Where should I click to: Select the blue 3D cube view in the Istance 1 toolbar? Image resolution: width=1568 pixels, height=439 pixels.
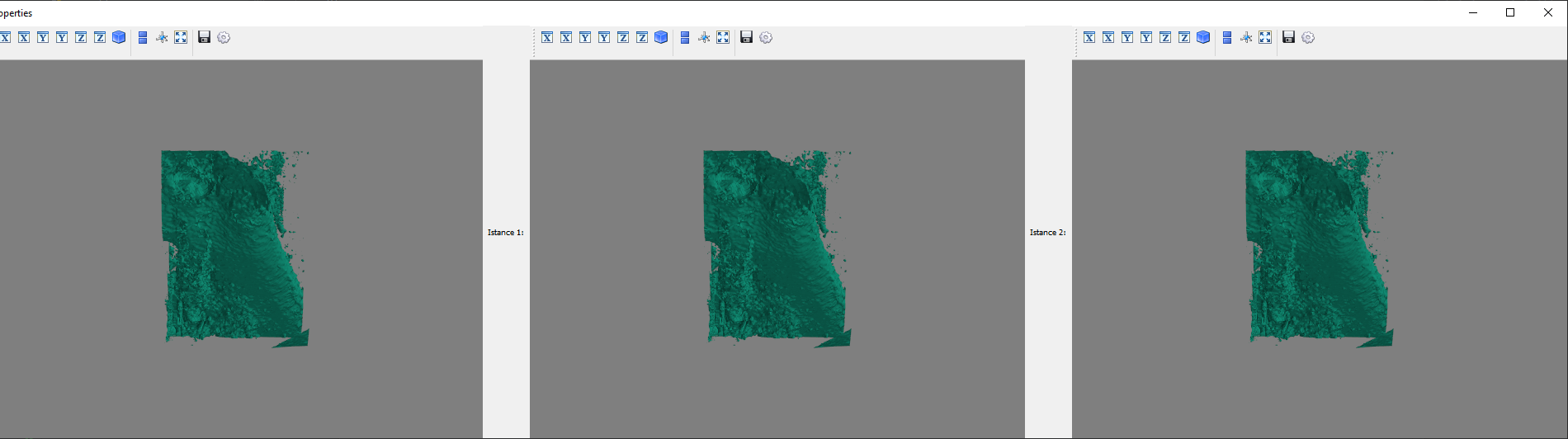click(x=661, y=37)
